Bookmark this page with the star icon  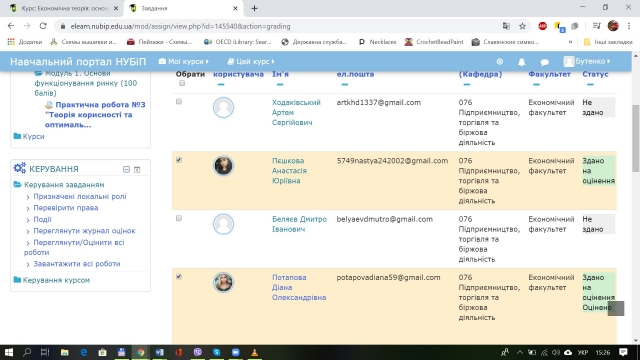click(x=522, y=26)
